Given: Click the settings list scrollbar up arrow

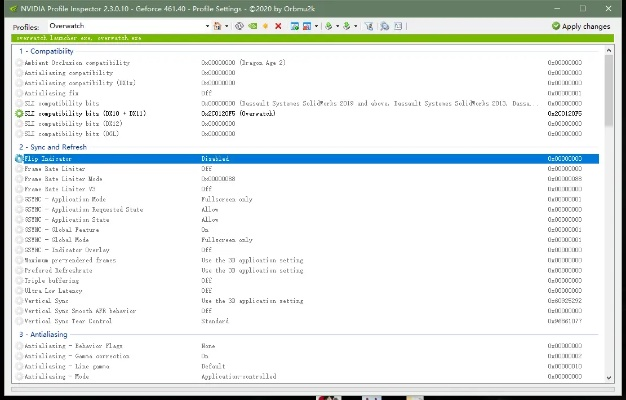Looking at the screenshot, I should coord(608,50).
